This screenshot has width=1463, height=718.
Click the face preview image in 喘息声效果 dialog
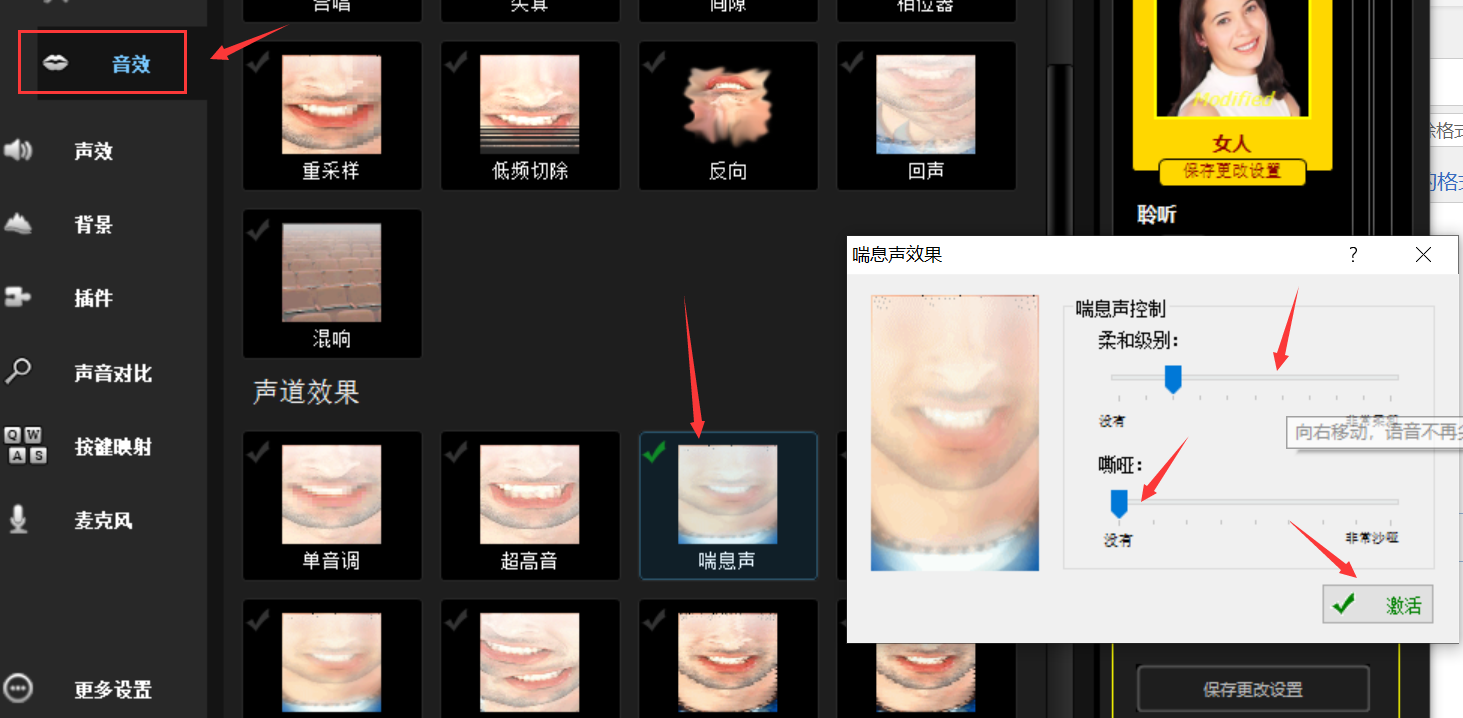(955, 433)
